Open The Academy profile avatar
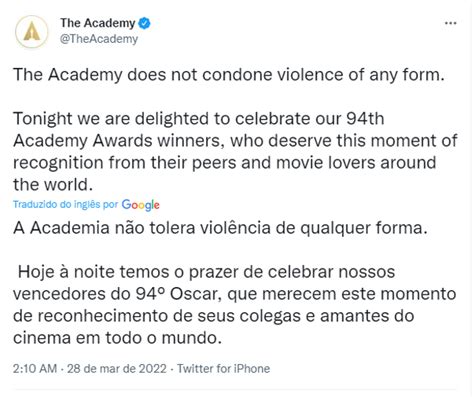This screenshot has height=397, width=474. point(31,32)
